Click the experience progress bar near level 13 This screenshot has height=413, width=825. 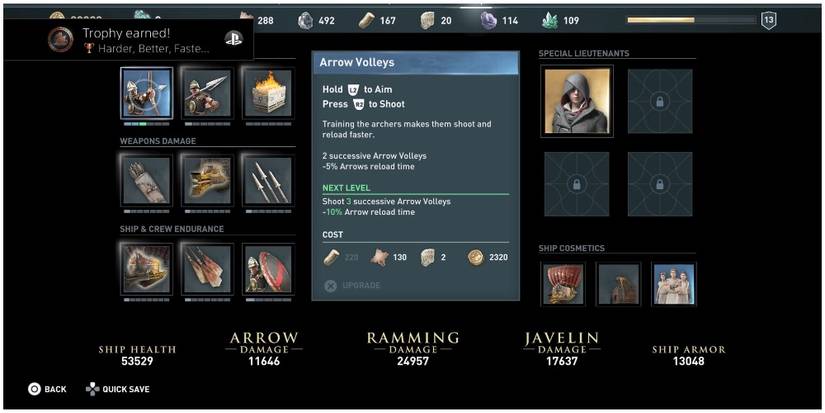(x=691, y=21)
